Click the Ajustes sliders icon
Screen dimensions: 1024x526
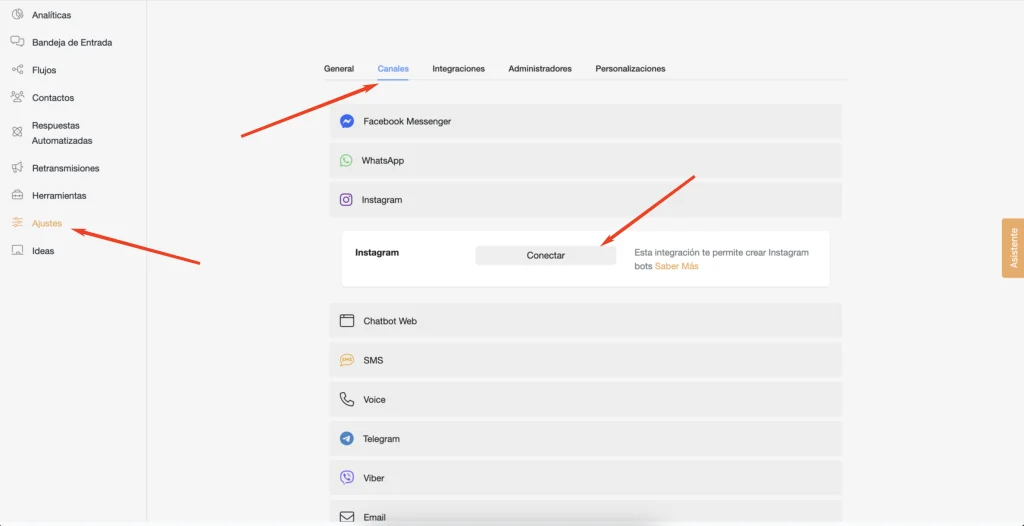point(18,222)
